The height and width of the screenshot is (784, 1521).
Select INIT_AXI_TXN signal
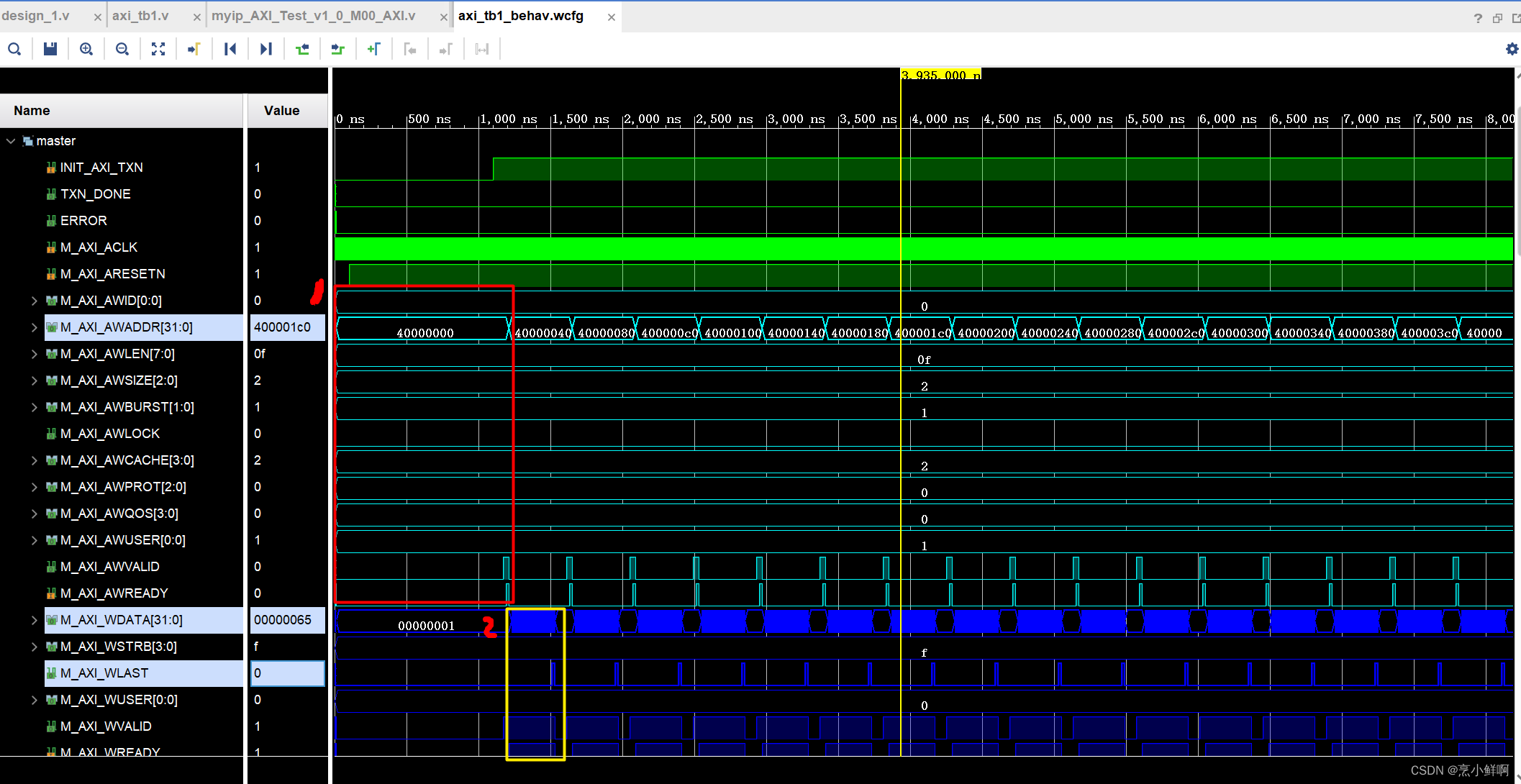pyautogui.click(x=101, y=168)
